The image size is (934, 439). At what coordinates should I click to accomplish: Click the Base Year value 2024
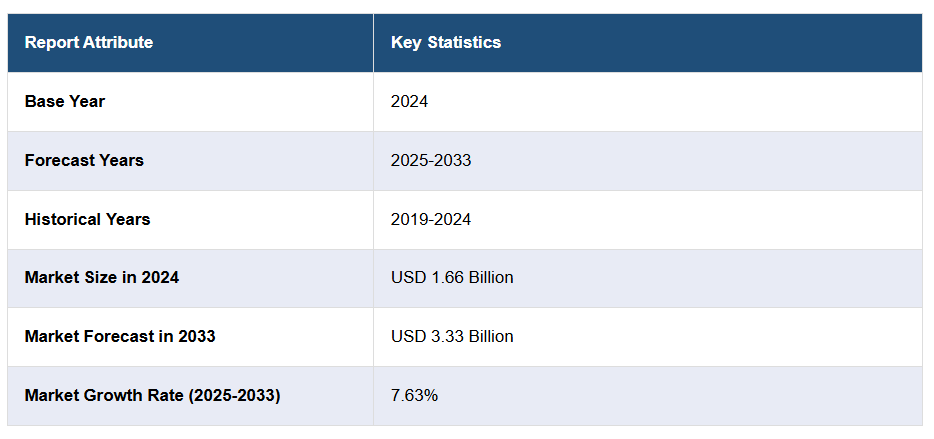coord(409,101)
